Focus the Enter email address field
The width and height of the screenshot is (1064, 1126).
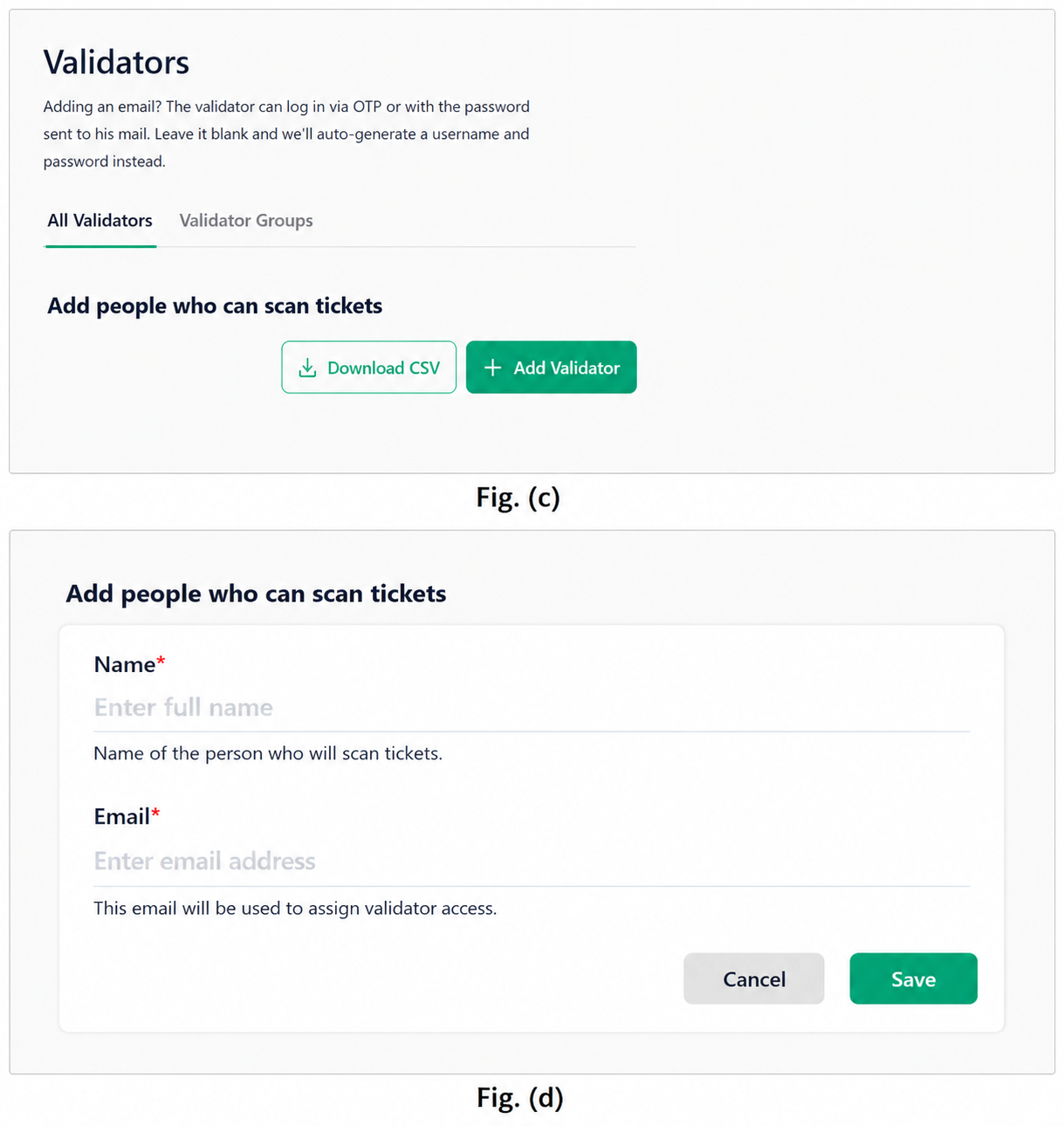pyautogui.click(x=532, y=861)
